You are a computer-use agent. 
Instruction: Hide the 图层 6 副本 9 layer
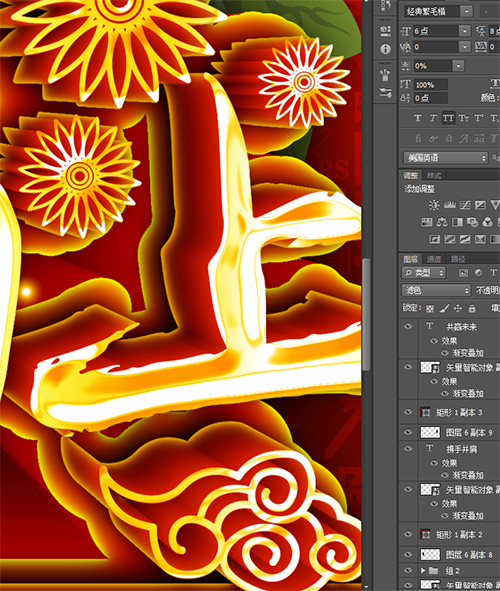[x=408, y=432]
